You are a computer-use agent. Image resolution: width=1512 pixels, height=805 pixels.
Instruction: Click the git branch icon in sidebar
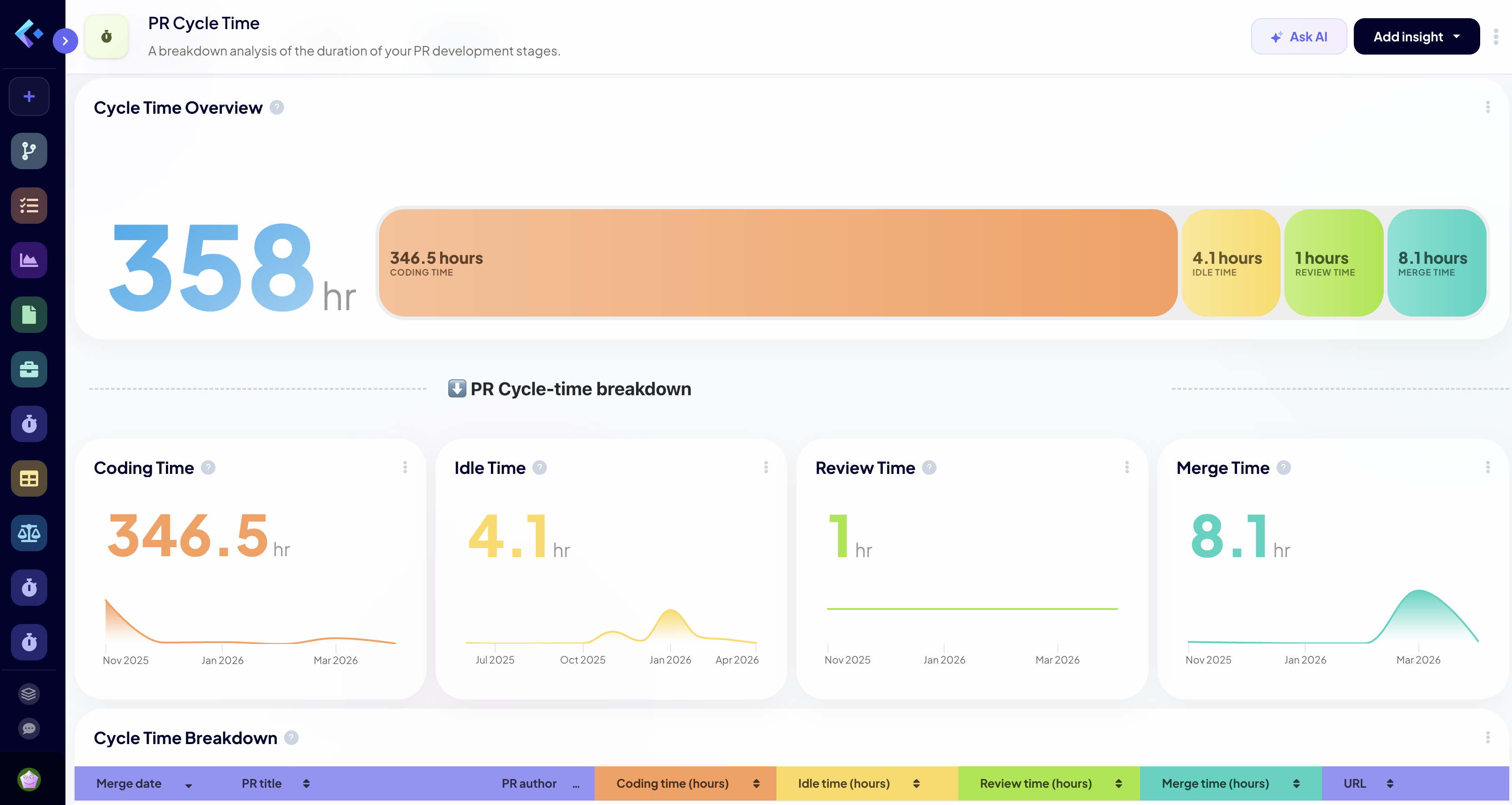(29, 151)
